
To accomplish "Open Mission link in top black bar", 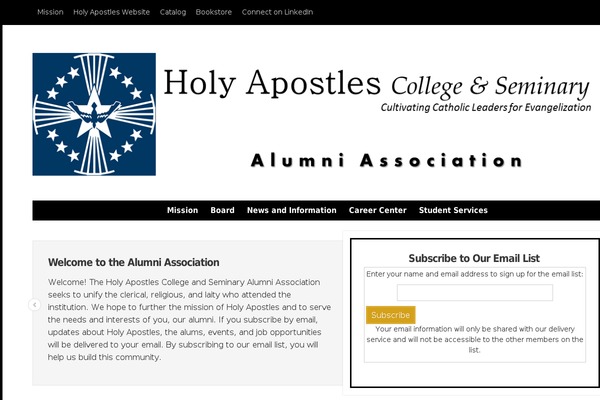I will pyautogui.click(x=50, y=12).
